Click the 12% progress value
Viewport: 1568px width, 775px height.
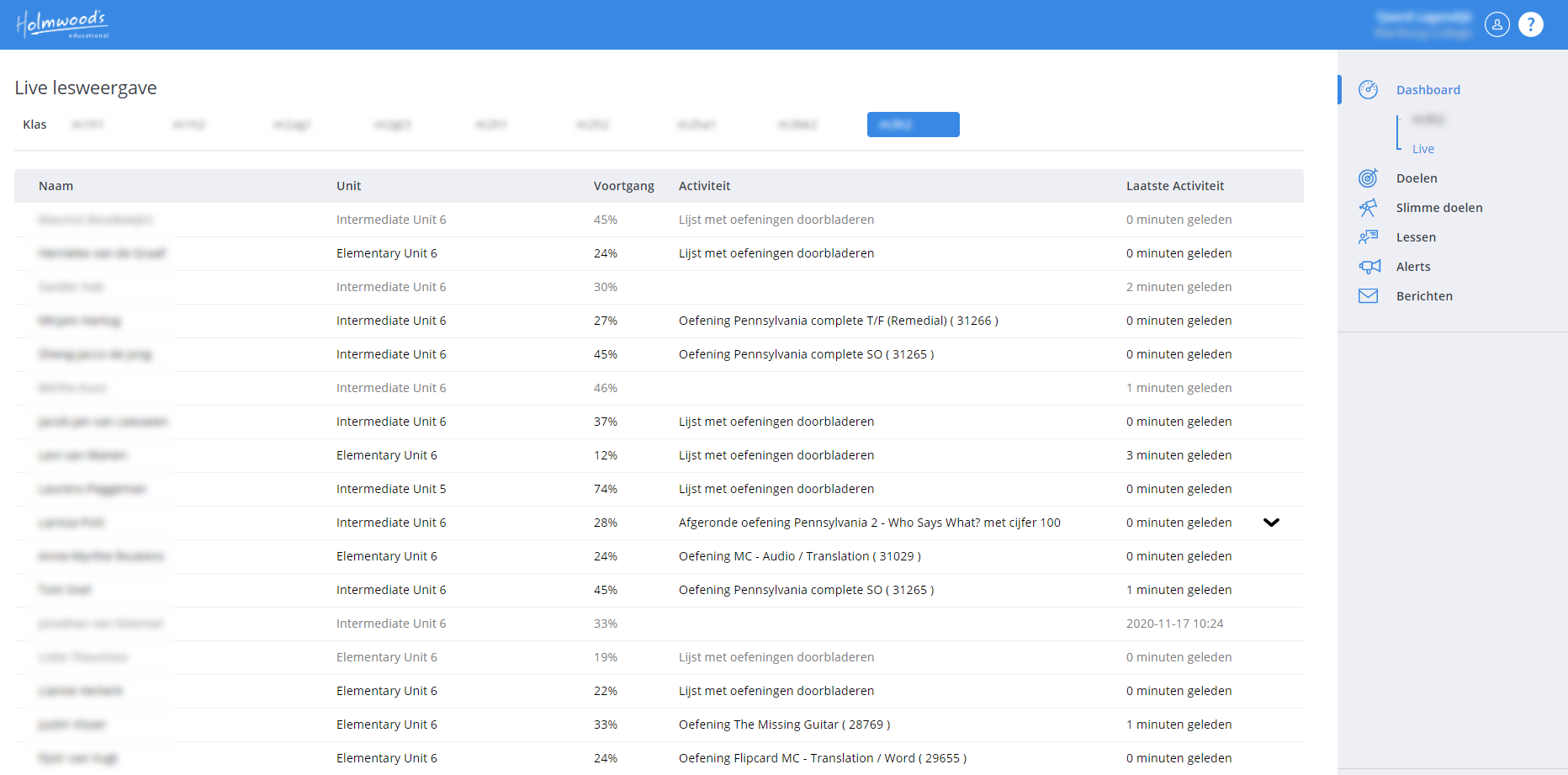point(606,455)
